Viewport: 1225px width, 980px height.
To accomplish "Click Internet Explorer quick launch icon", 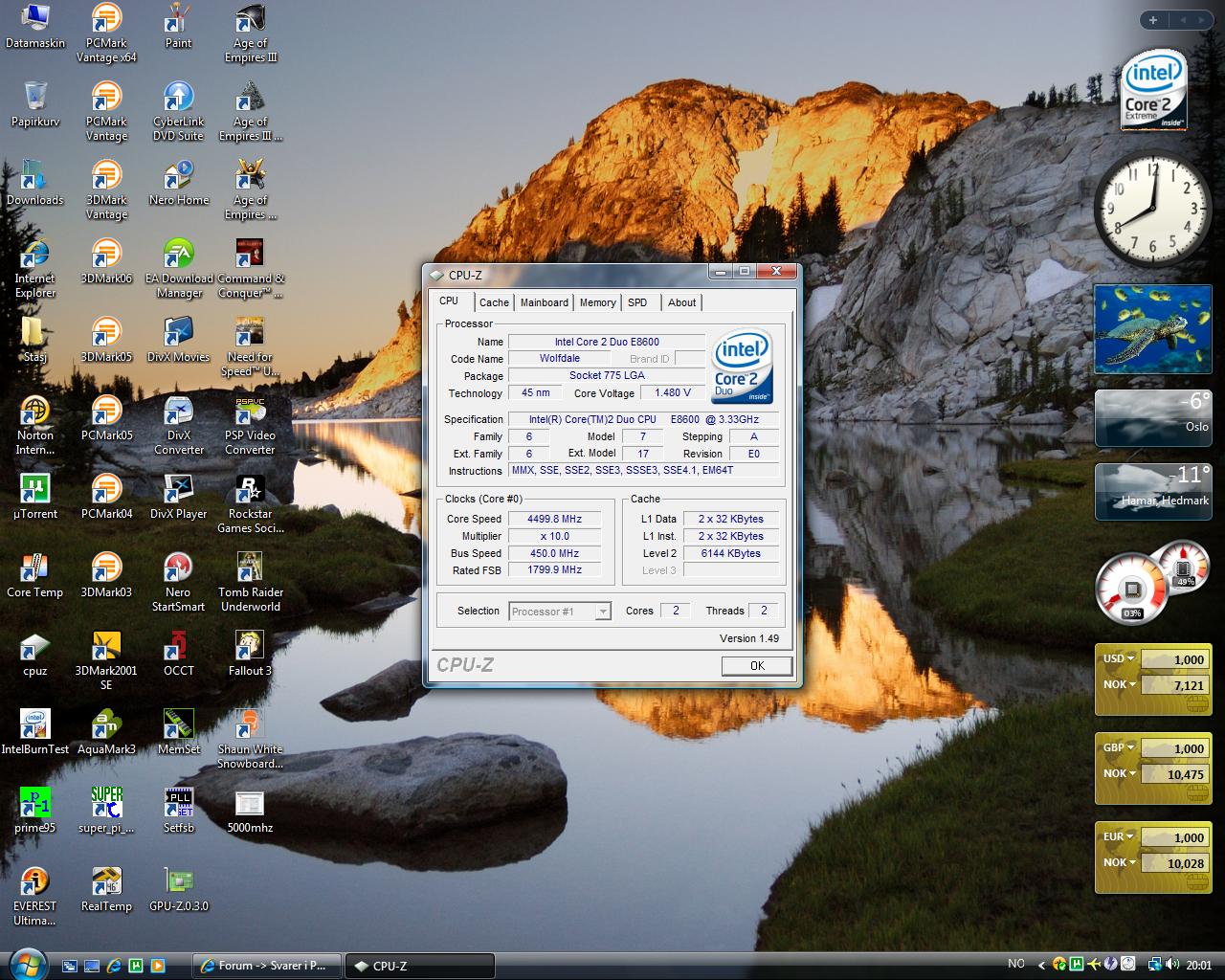I will 114,966.
